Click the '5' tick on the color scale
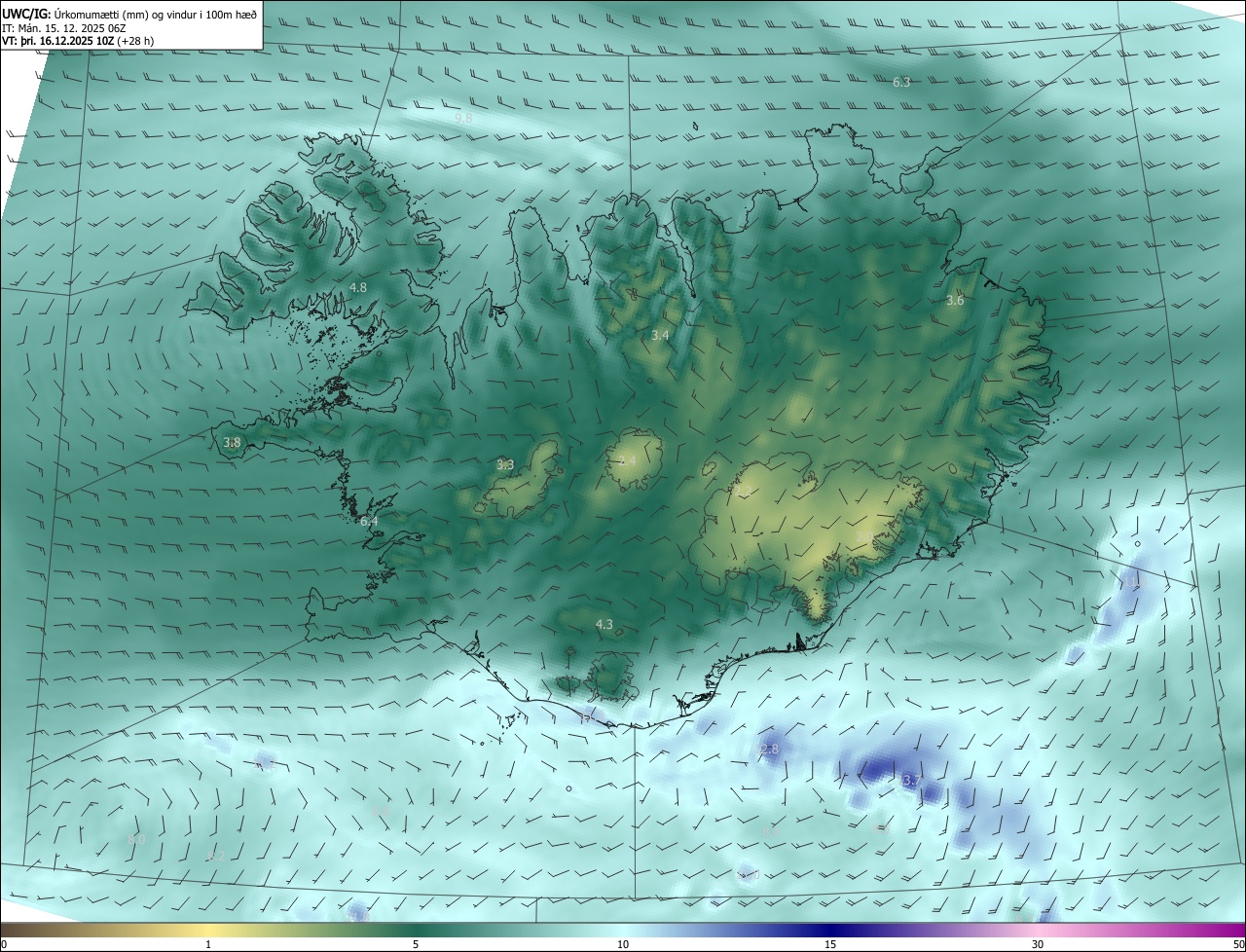The image size is (1246, 952). click(416, 944)
